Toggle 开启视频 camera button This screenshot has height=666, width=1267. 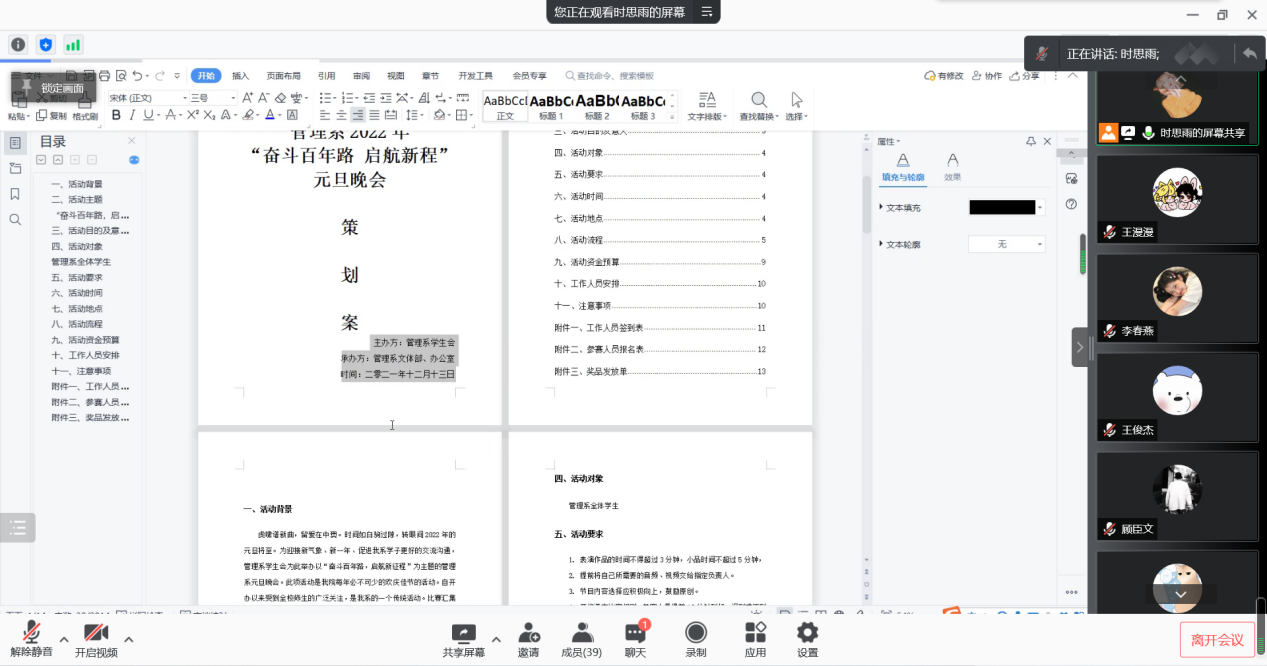(x=96, y=632)
